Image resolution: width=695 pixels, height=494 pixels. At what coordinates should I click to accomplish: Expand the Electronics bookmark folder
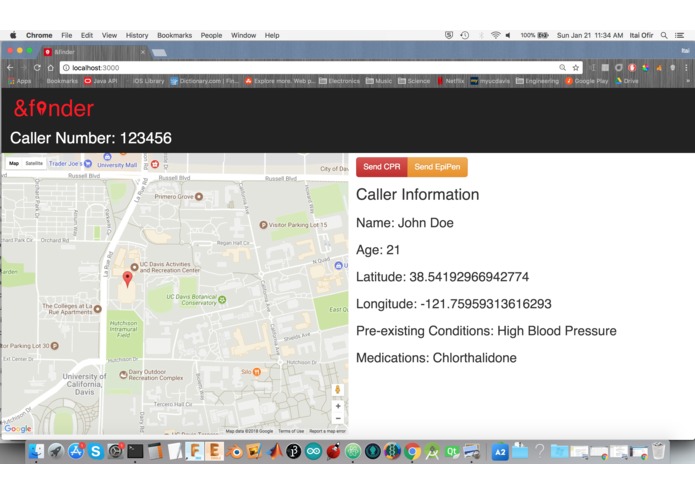point(340,81)
